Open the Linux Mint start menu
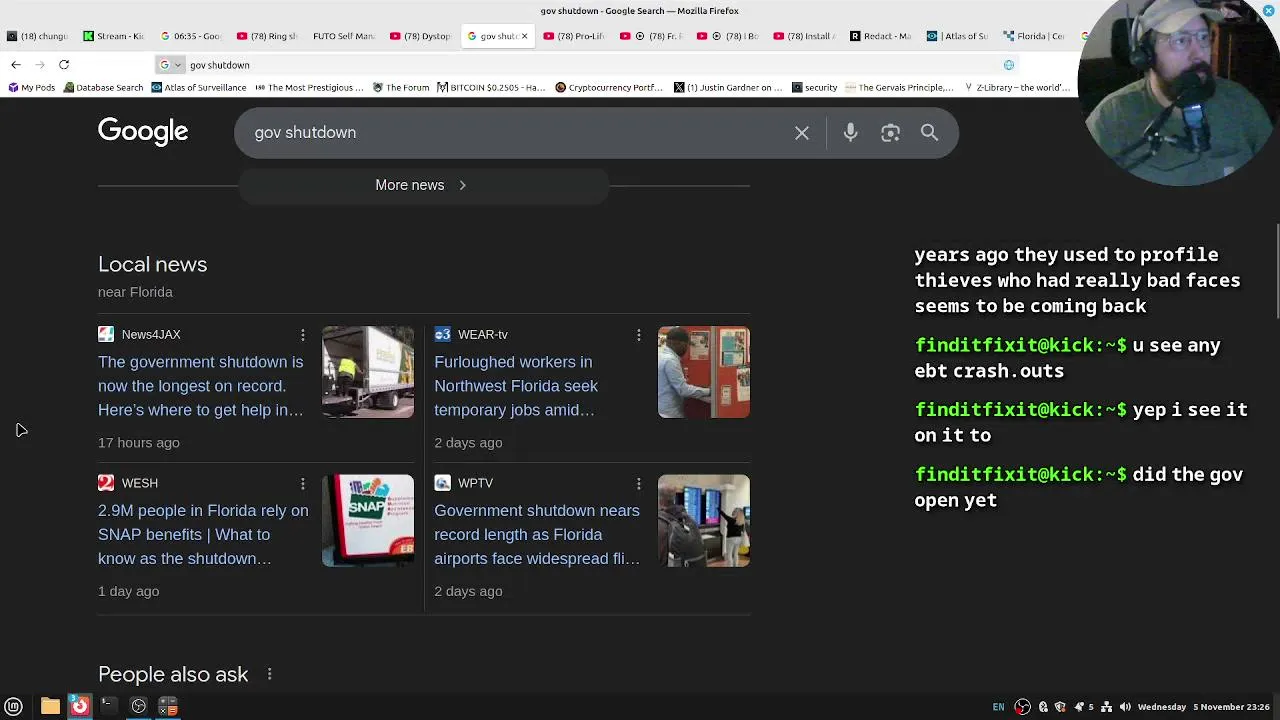The height and width of the screenshot is (720, 1280). [x=14, y=706]
